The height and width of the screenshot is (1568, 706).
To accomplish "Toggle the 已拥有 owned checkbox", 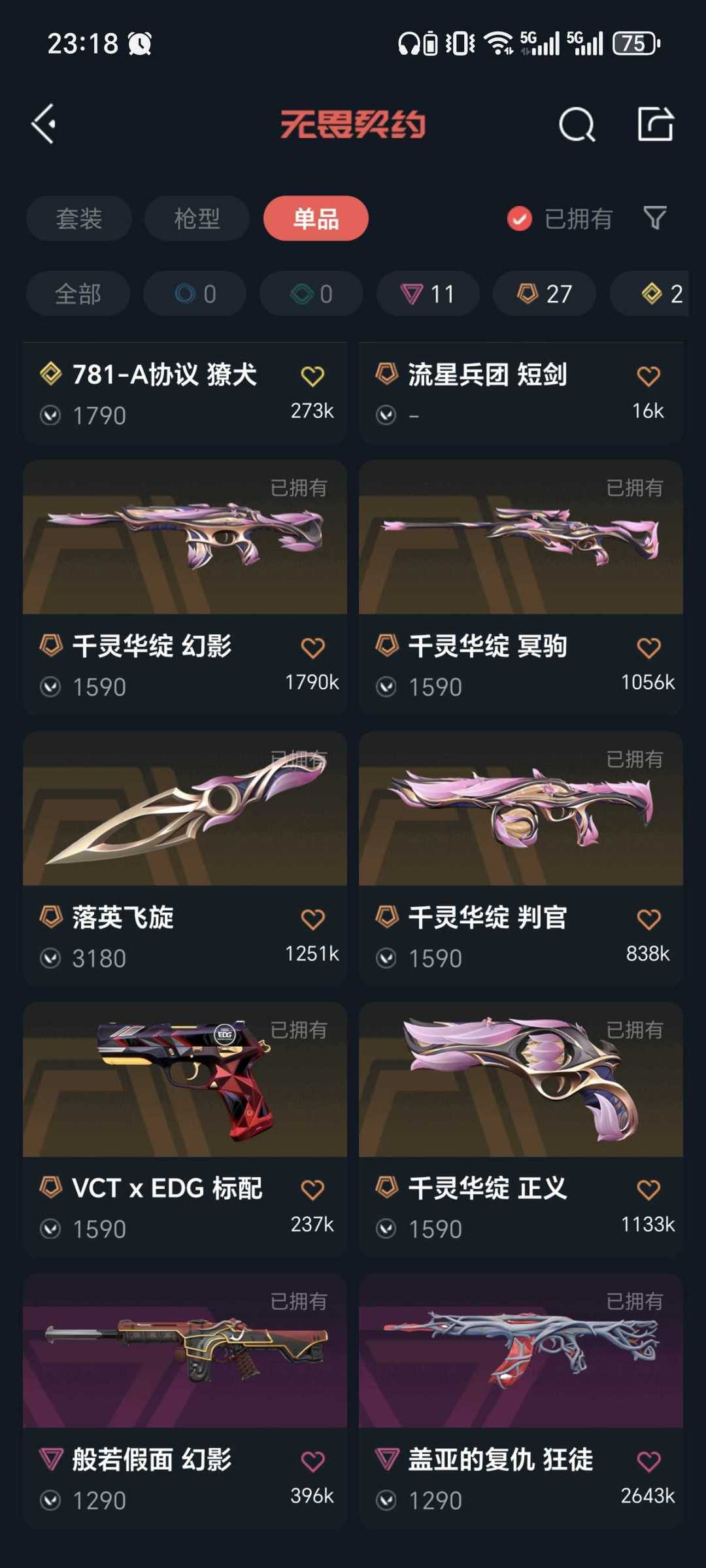I will 520,218.
